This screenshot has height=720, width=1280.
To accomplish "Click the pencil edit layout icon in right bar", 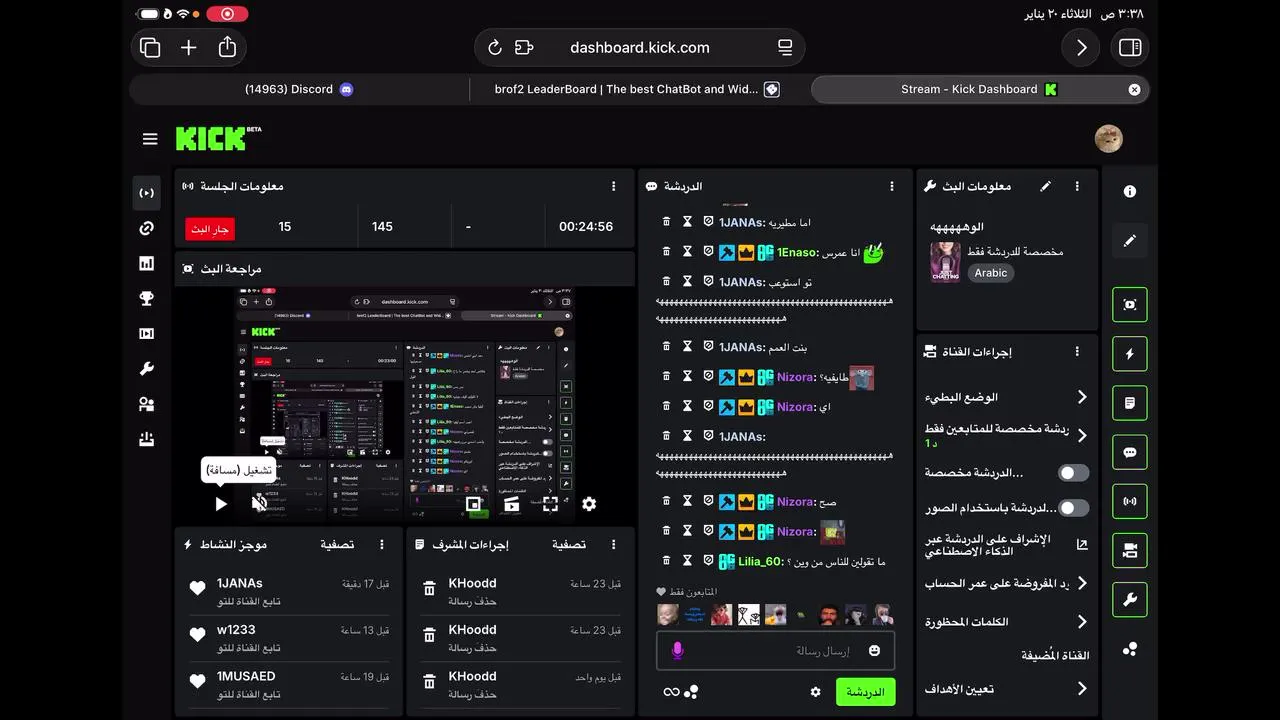I will 1130,241.
